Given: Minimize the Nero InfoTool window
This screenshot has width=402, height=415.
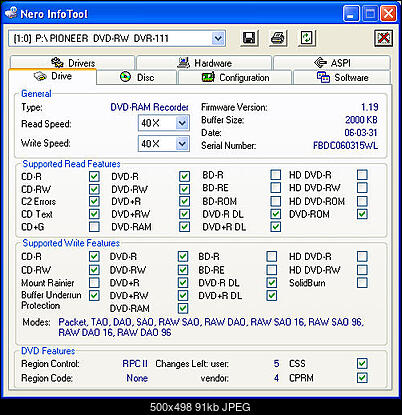Looking at the screenshot, I should click(351, 14).
